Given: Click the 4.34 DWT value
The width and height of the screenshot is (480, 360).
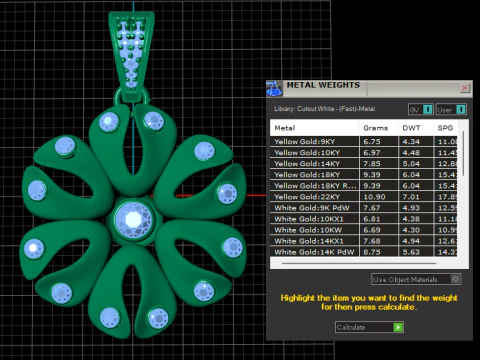Looking at the screenshot, I should (411, 141).
